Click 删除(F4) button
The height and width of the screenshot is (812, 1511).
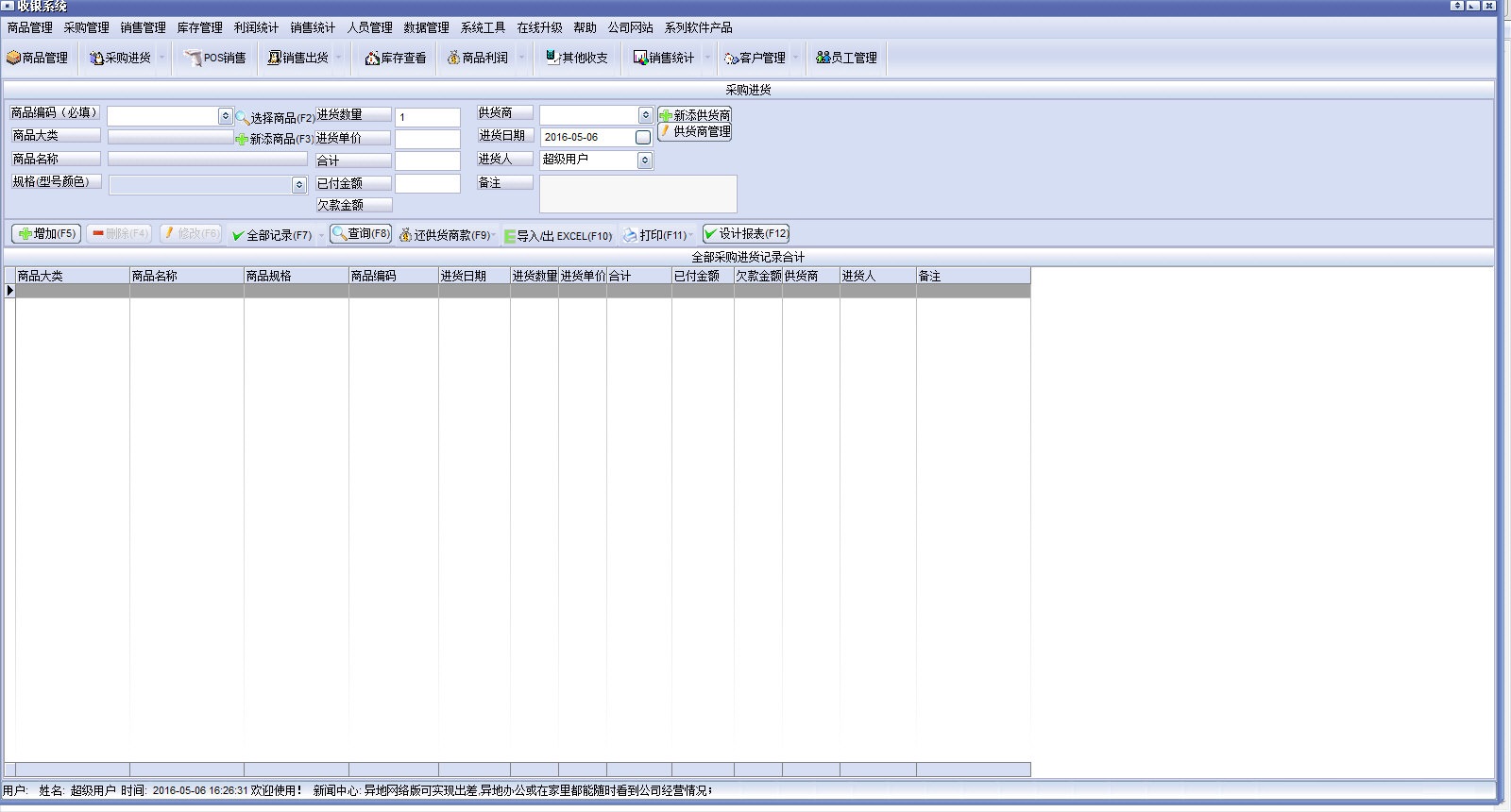tap(119, 233)
